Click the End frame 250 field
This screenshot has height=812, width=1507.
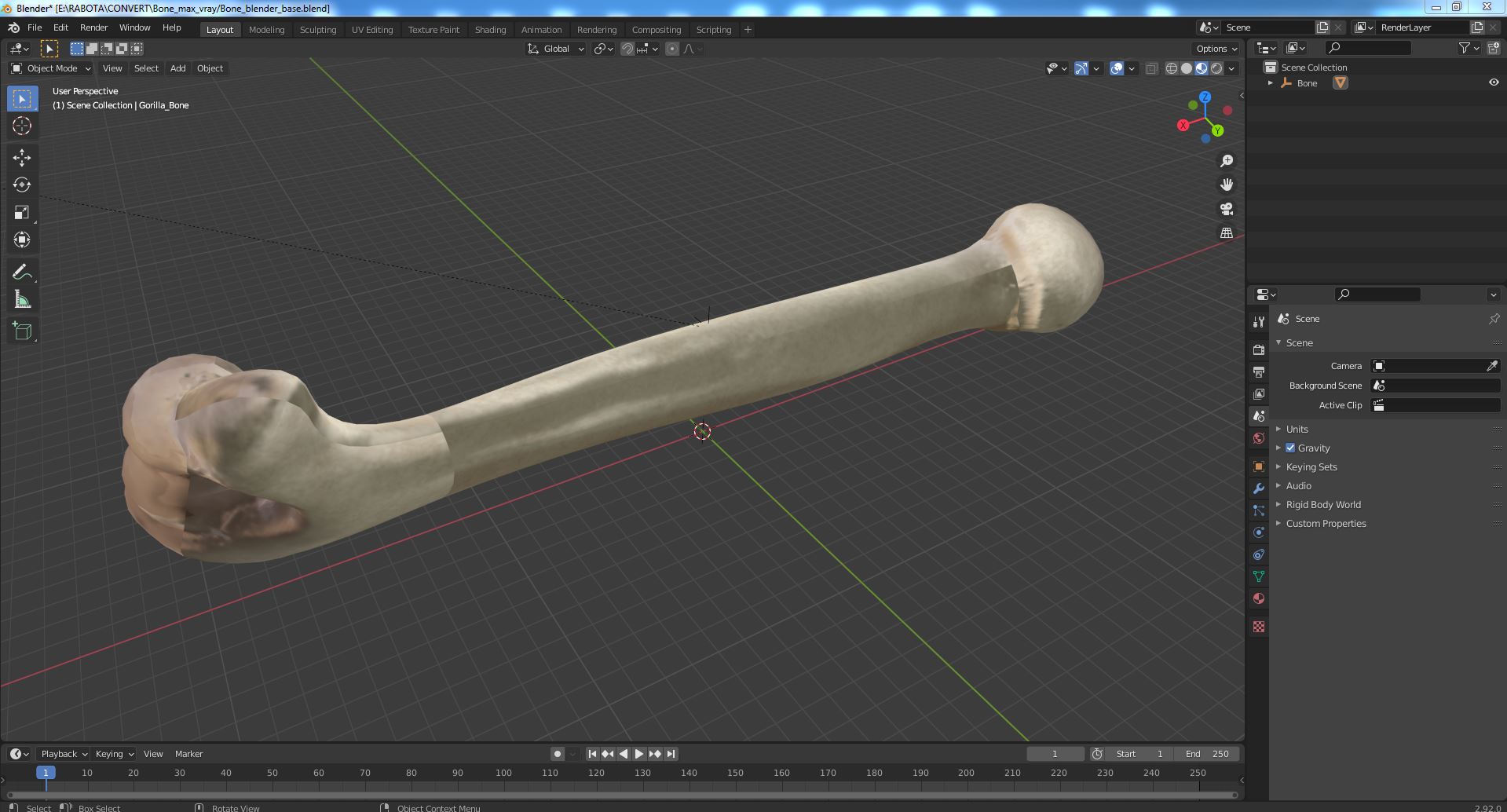point(1207,754)
